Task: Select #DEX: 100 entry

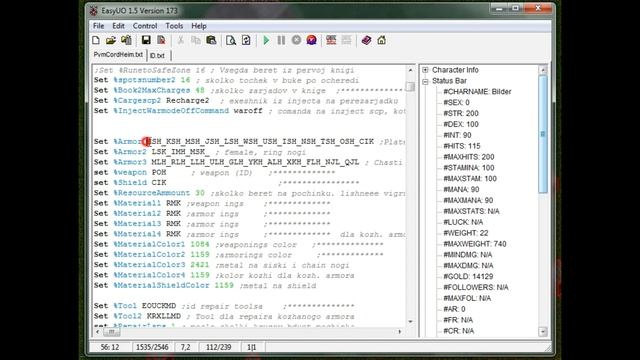Action: [461, 124]
